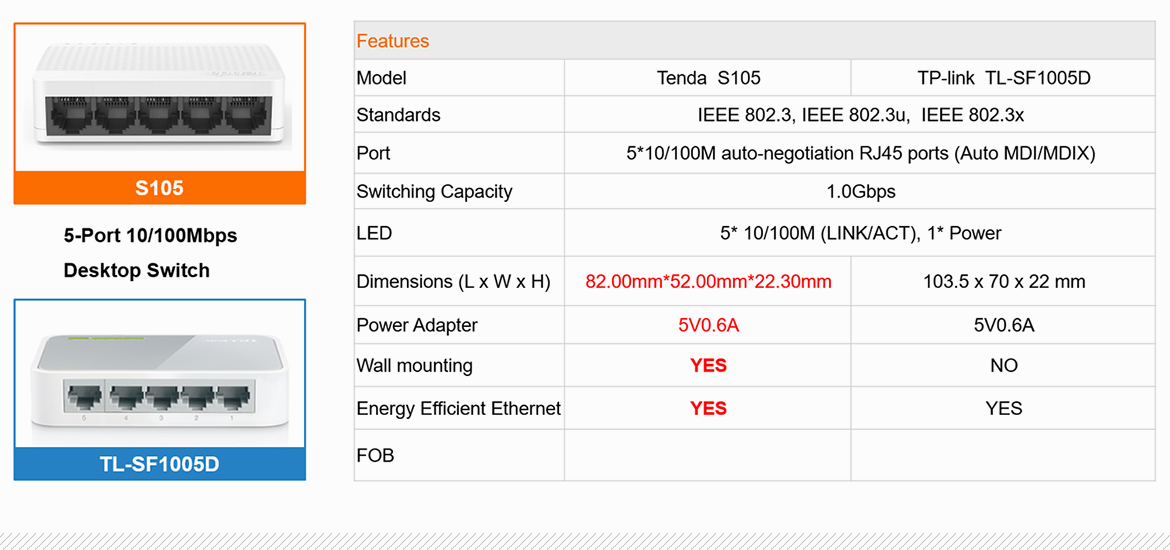Viewport: 1170px width, 550px height.
Task: Click the TP-link TL-SF1005D model column header
Action: pos(1003,78)
